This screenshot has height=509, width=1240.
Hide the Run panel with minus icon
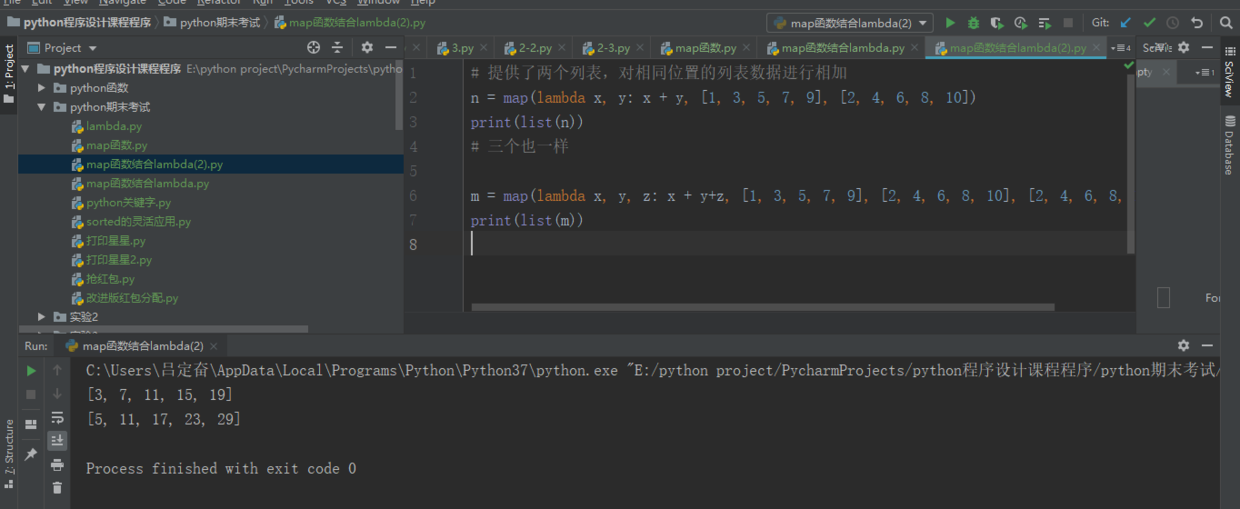coord(1208,345)
